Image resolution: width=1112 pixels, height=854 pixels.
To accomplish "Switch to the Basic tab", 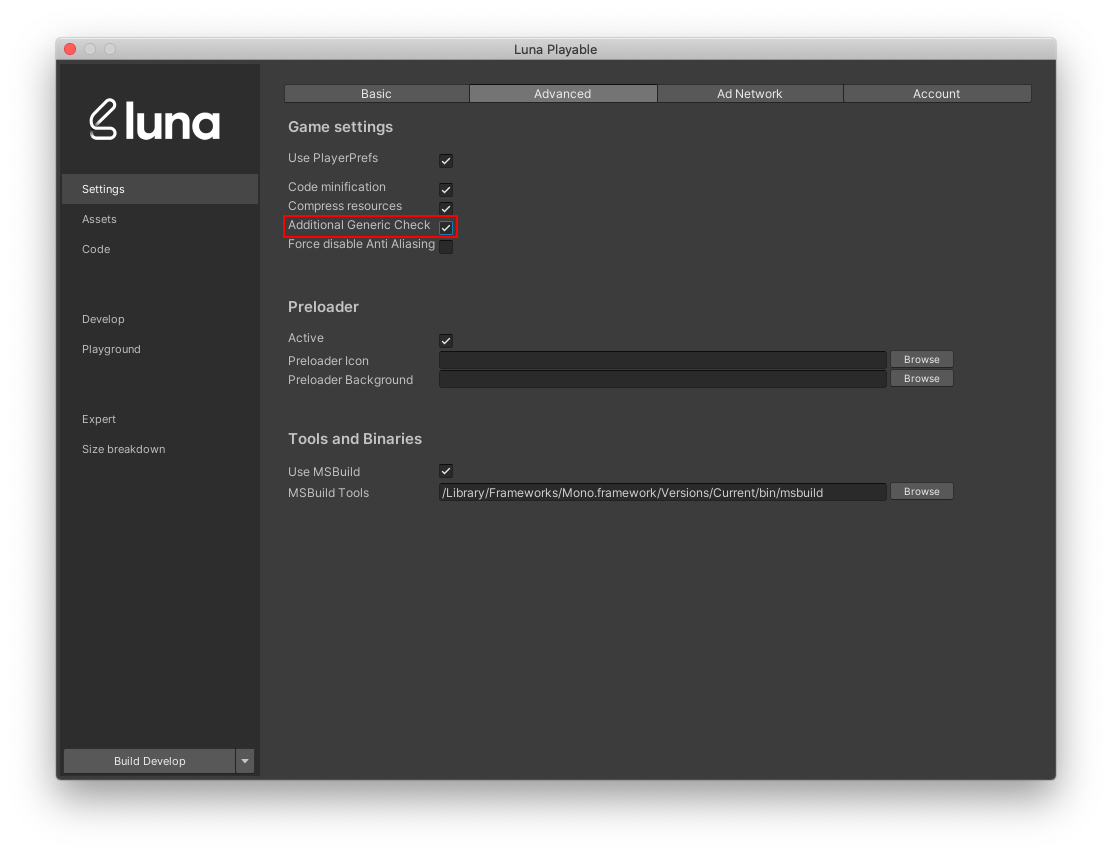I will point(377,94).
